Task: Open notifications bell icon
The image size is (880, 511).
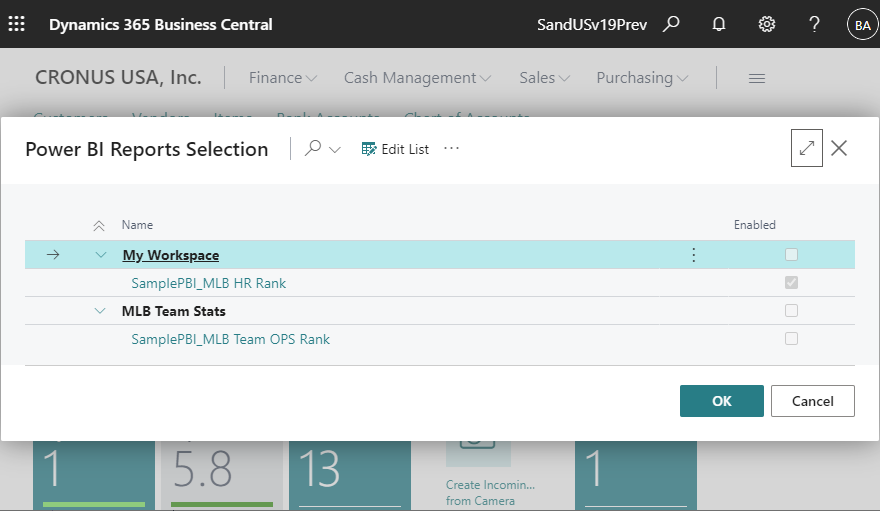Action: [x=719, y=24]
